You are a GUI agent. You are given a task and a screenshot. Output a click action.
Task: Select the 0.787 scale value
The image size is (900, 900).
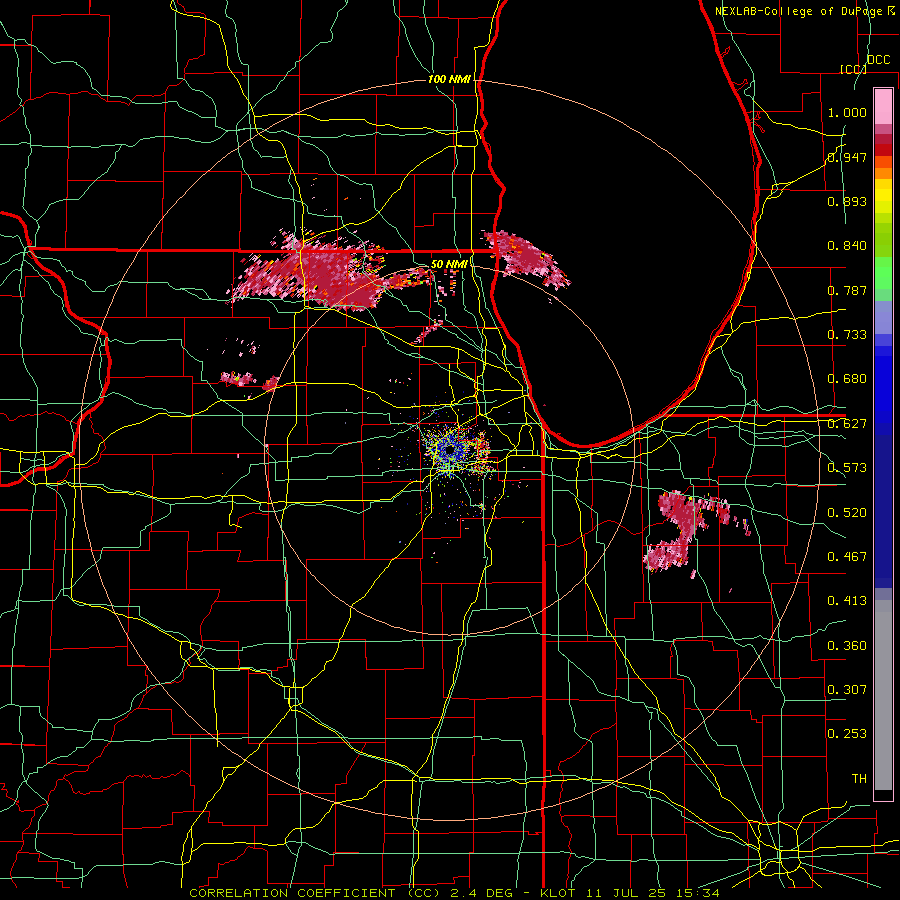pyautogui.click(x=847, y=290)
